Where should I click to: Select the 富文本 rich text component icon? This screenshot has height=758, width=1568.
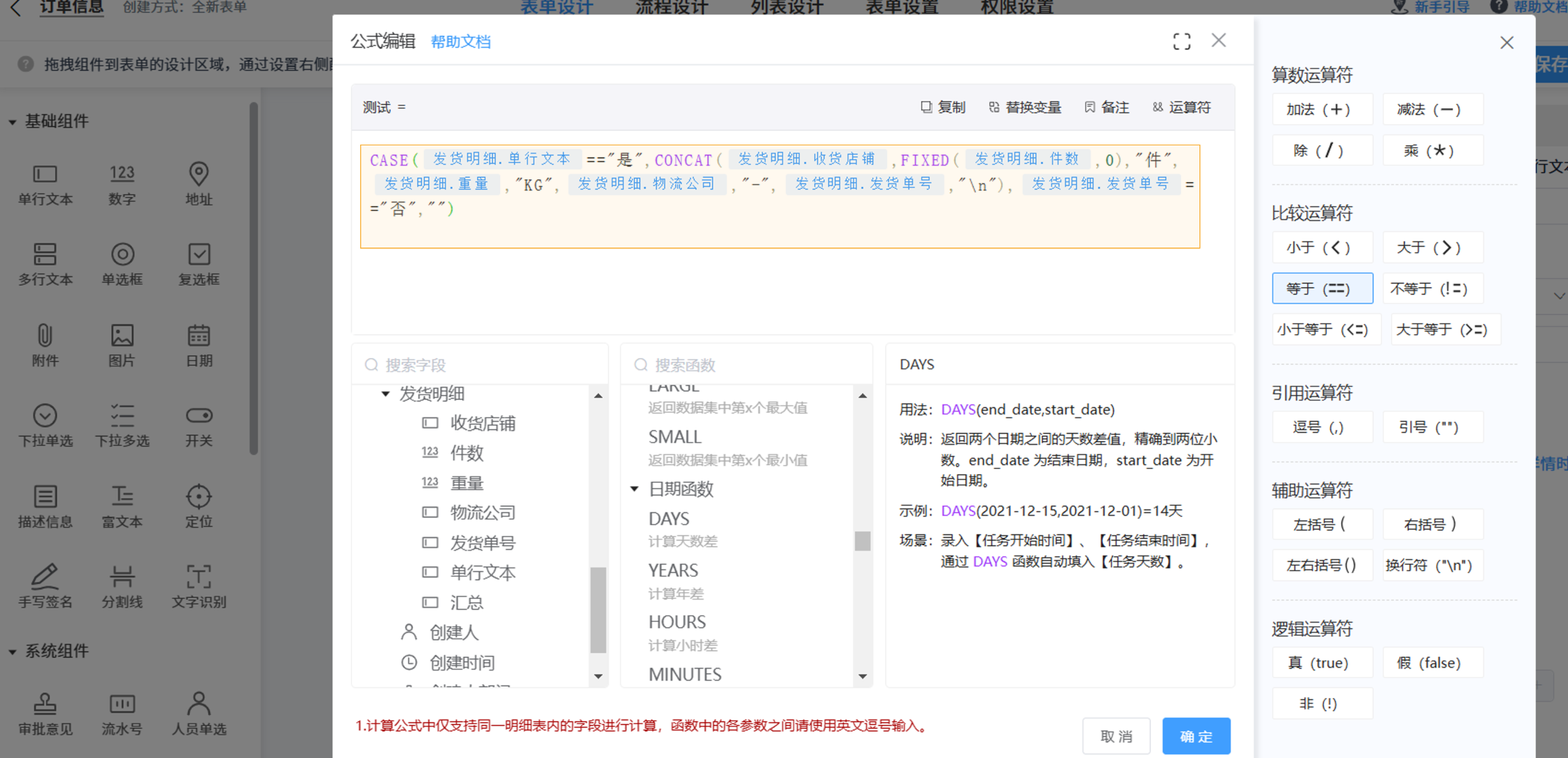pos(122,496)
